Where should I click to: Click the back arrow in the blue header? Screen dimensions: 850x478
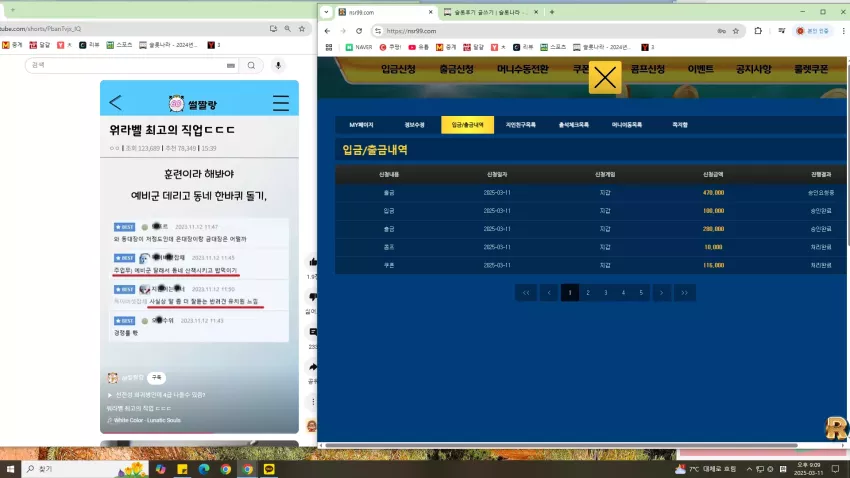tap(115, 102)
